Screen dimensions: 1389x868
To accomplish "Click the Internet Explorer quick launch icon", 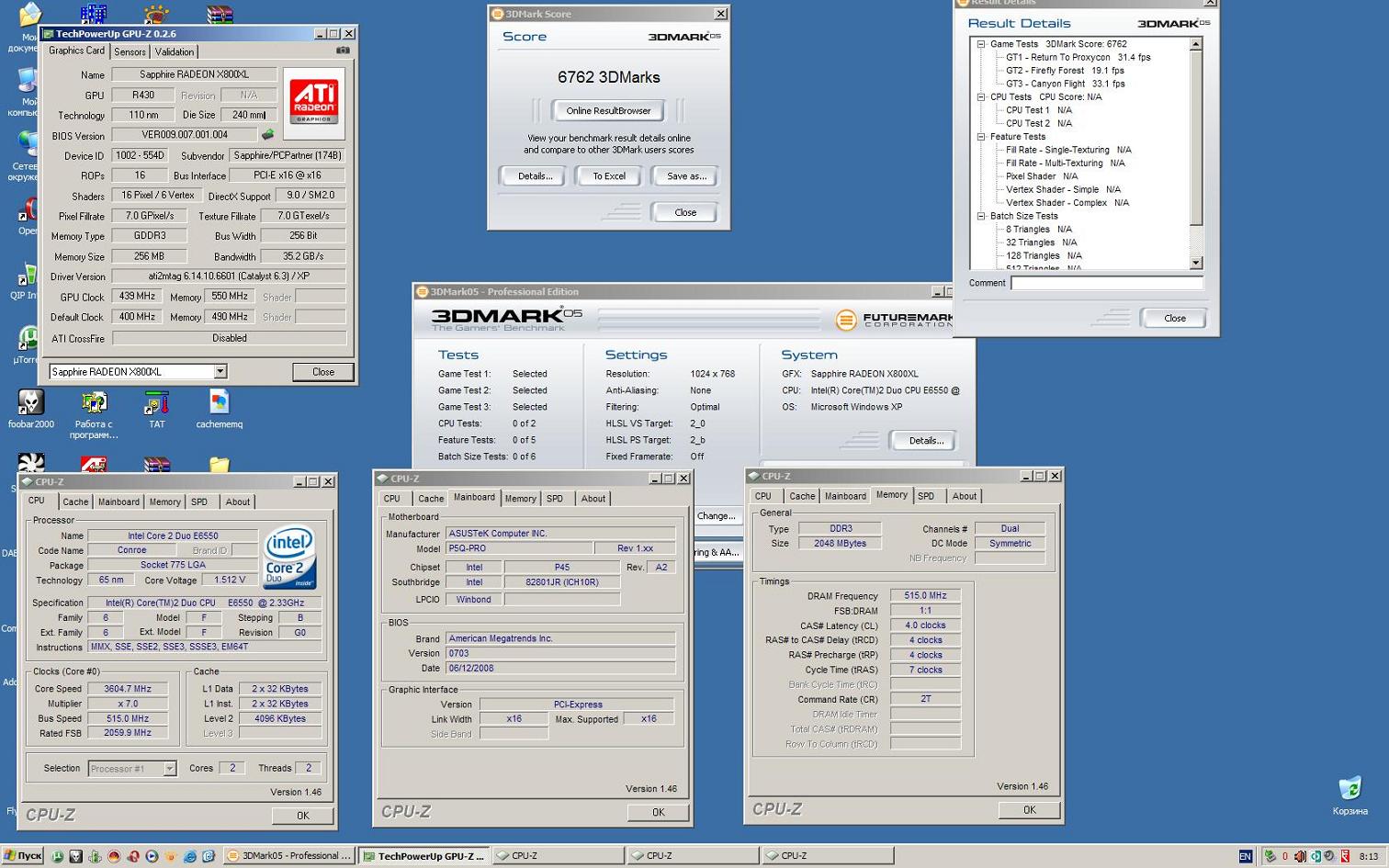I will click(x=189, y=856).
